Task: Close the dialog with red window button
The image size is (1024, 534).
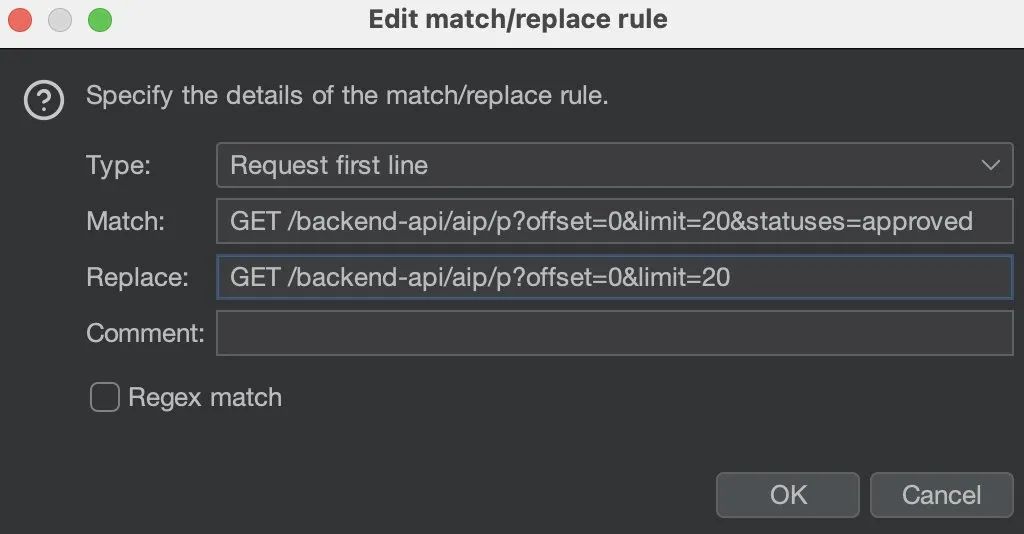Action: [20, 19]
